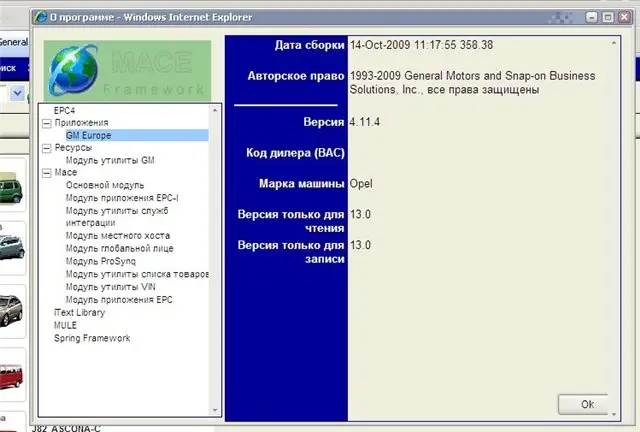640x432 pixels.
Task: Click J82 ASCONA-C text in background window
Action: coord(66,428)
